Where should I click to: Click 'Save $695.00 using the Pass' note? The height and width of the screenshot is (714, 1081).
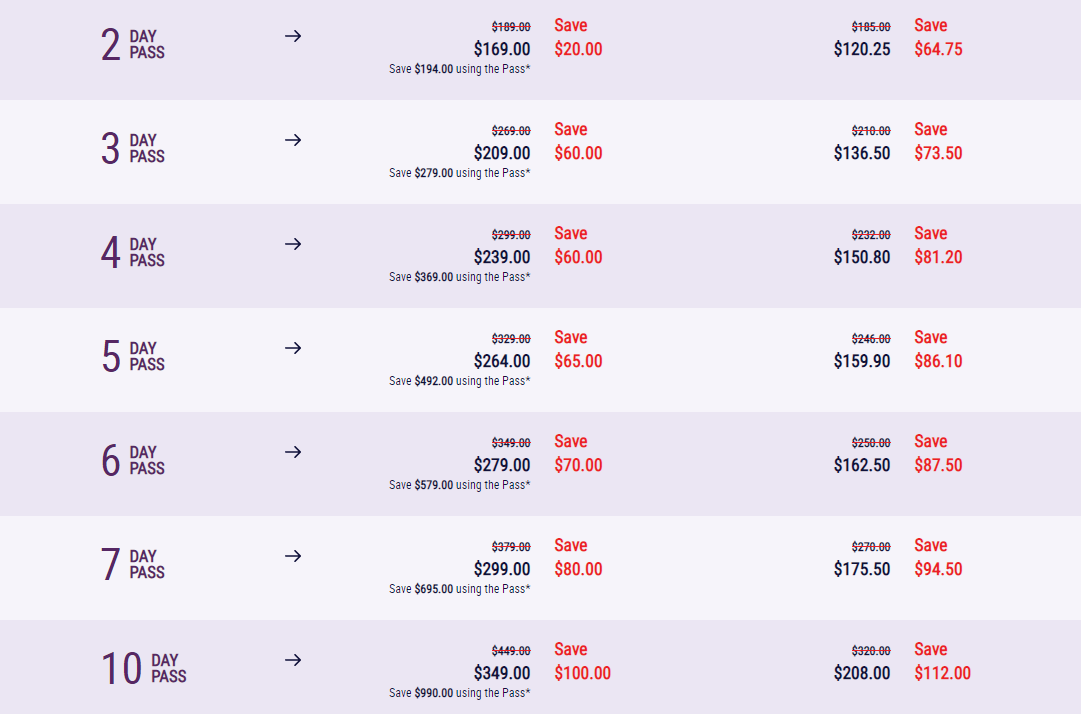click(459, 589)
